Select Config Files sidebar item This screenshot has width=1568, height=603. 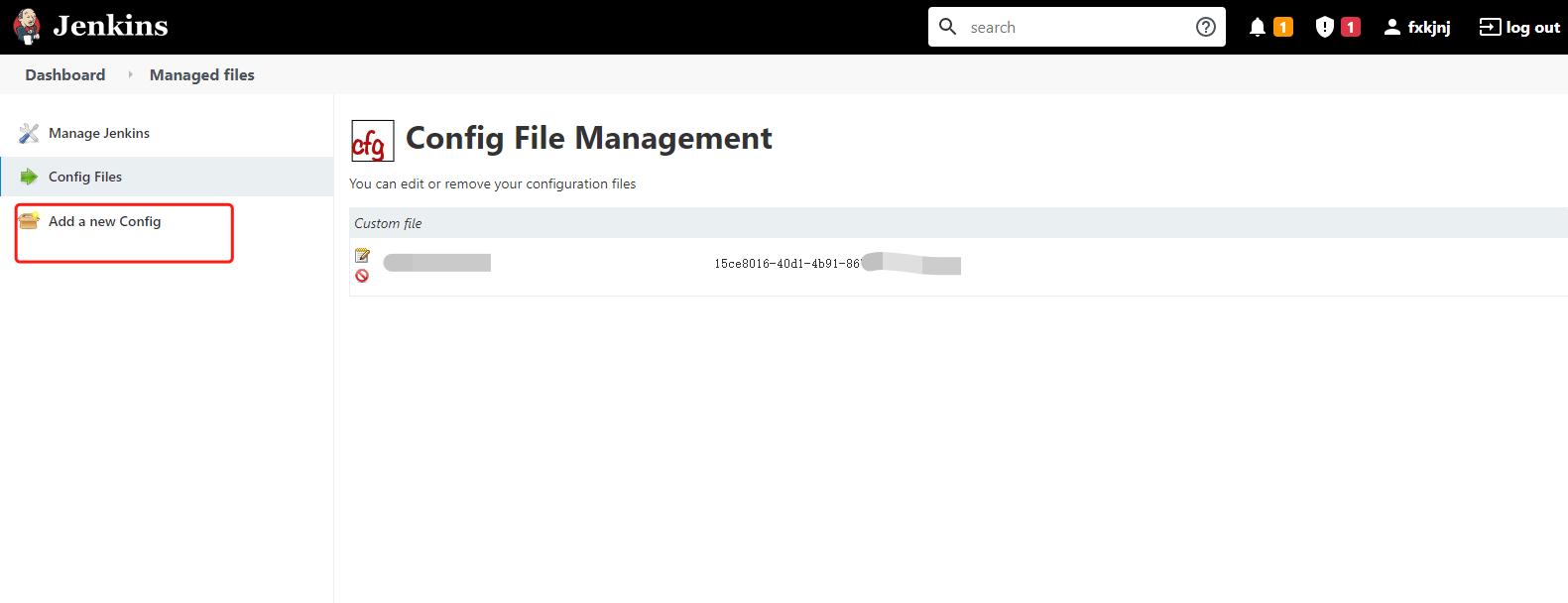click(167, 177)
